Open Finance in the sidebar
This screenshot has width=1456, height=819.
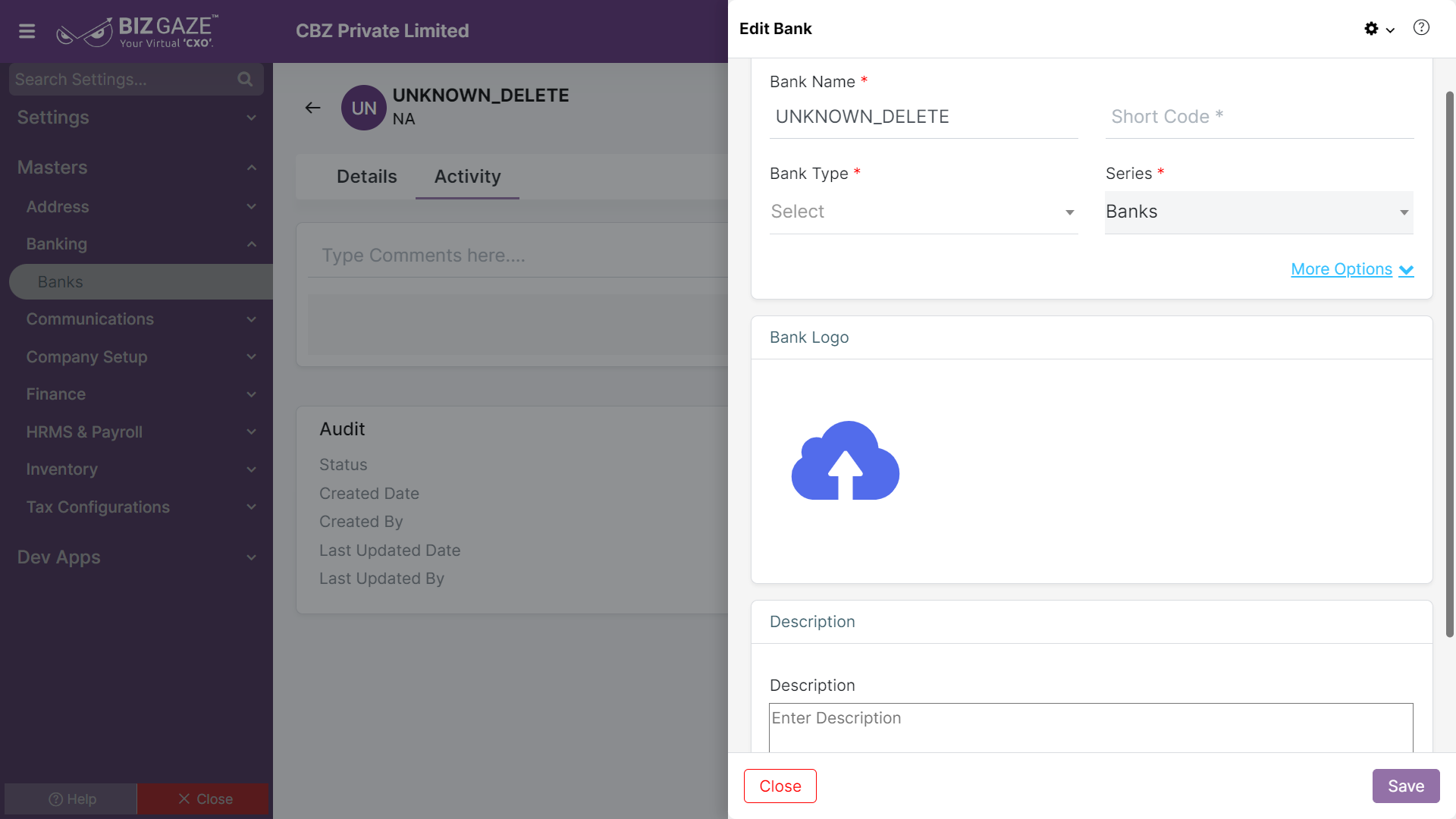coord(56,394)
